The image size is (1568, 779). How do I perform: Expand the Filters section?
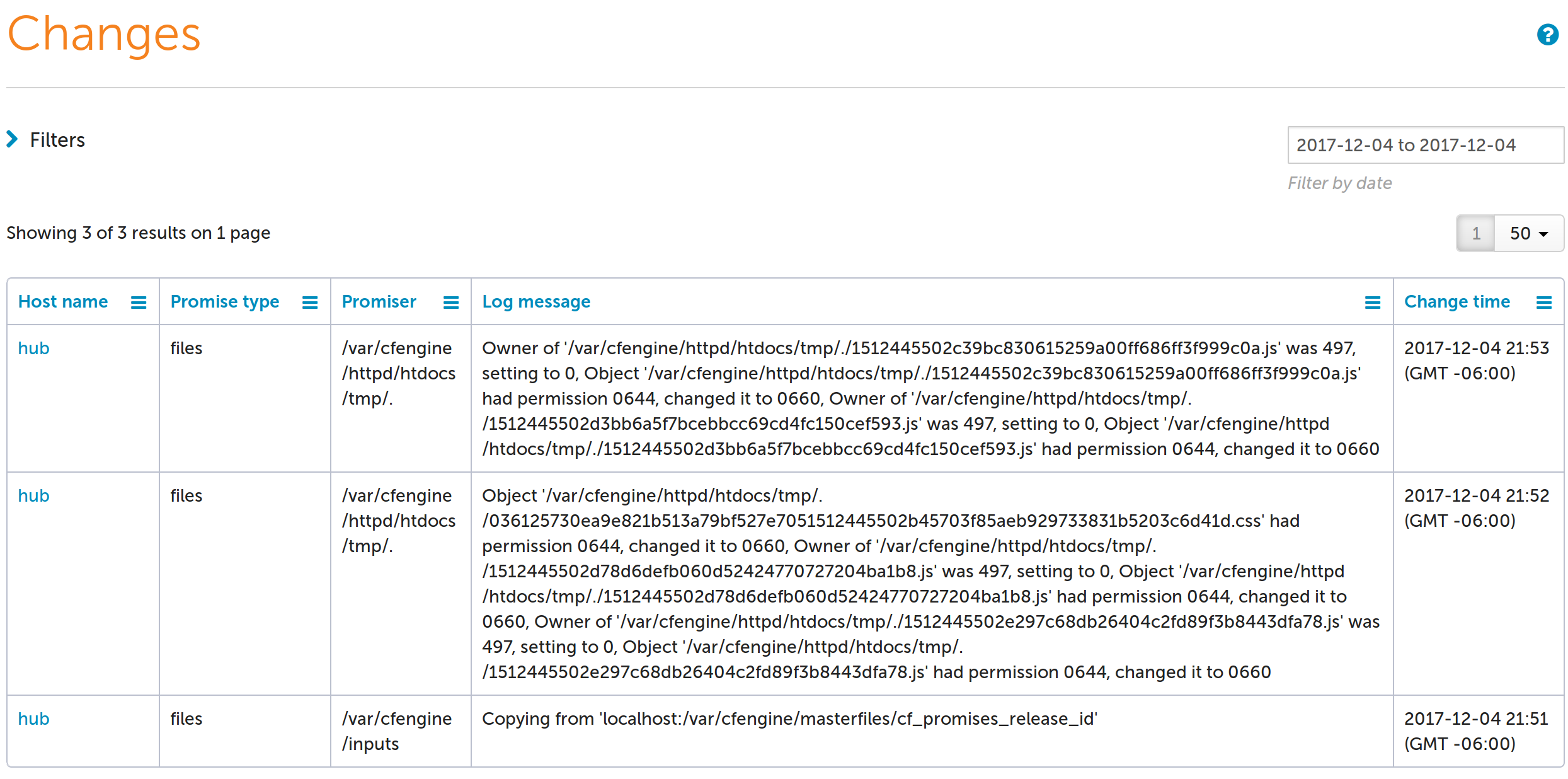pos(57,139)
